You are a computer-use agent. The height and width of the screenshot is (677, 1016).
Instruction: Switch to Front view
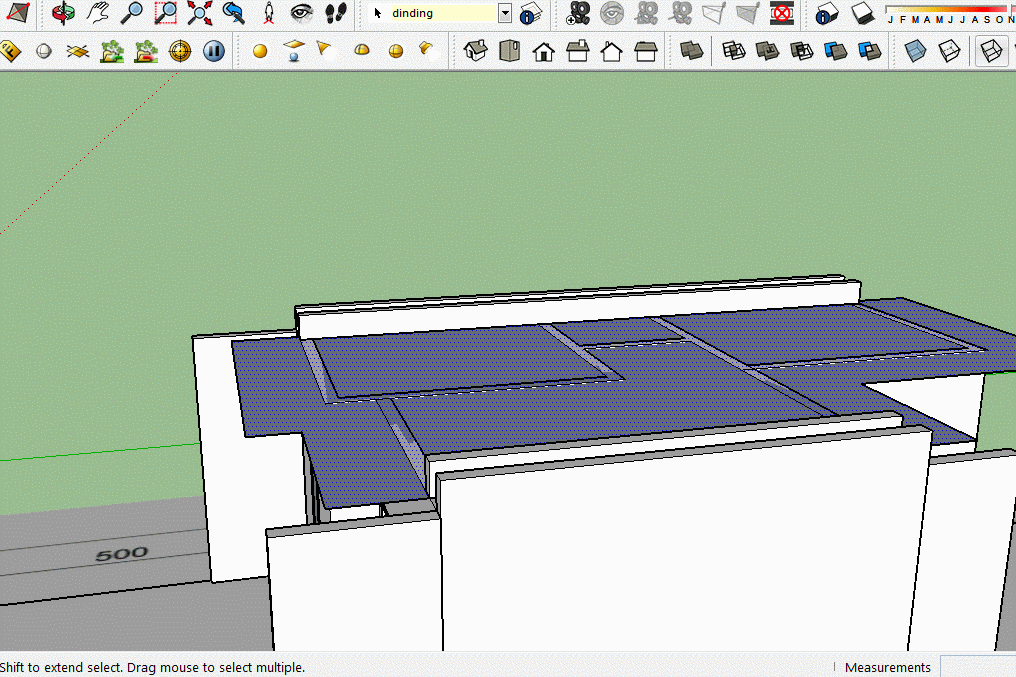click(x=544, y=50)
